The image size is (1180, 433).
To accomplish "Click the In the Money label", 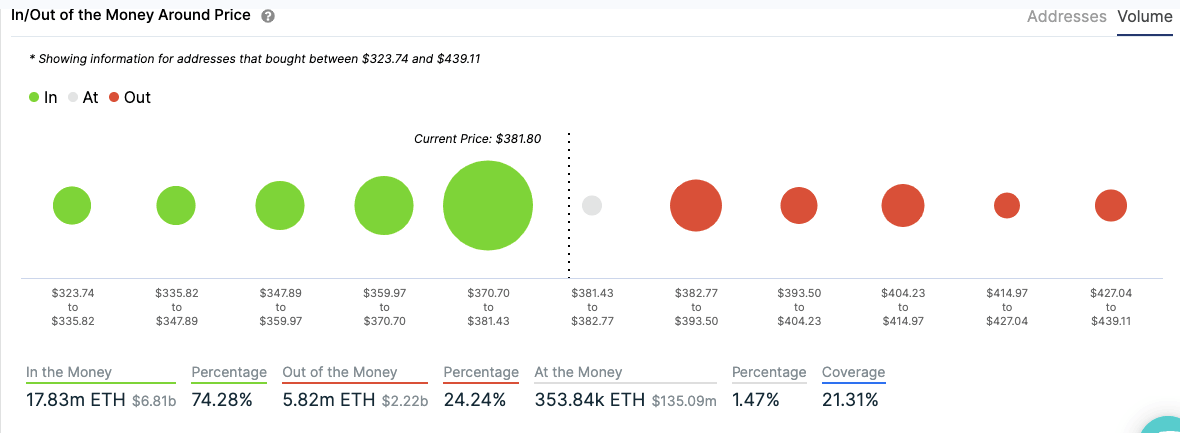I will click(69, 372).
